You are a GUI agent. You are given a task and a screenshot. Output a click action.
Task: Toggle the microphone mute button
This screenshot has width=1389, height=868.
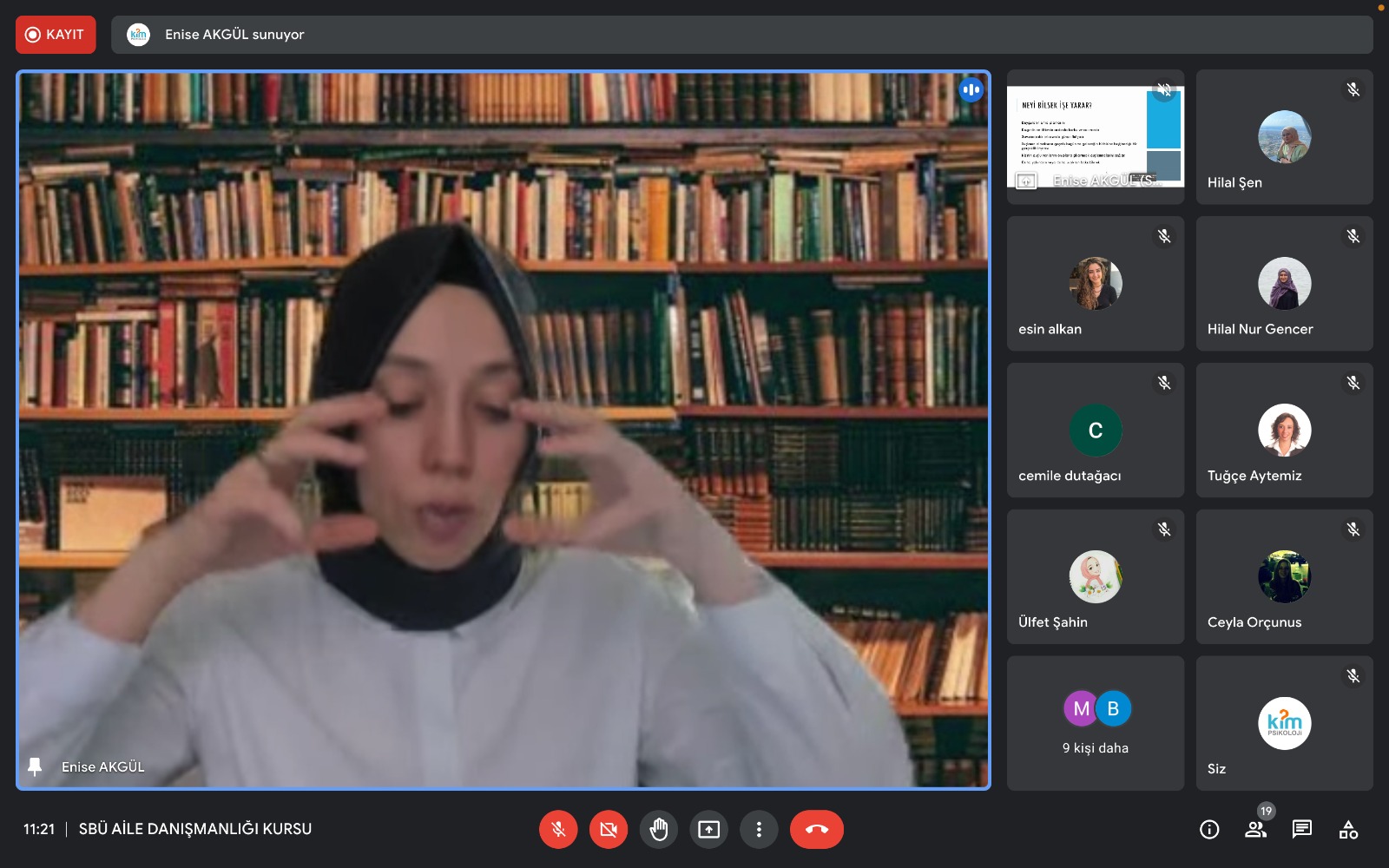point(558,830)
